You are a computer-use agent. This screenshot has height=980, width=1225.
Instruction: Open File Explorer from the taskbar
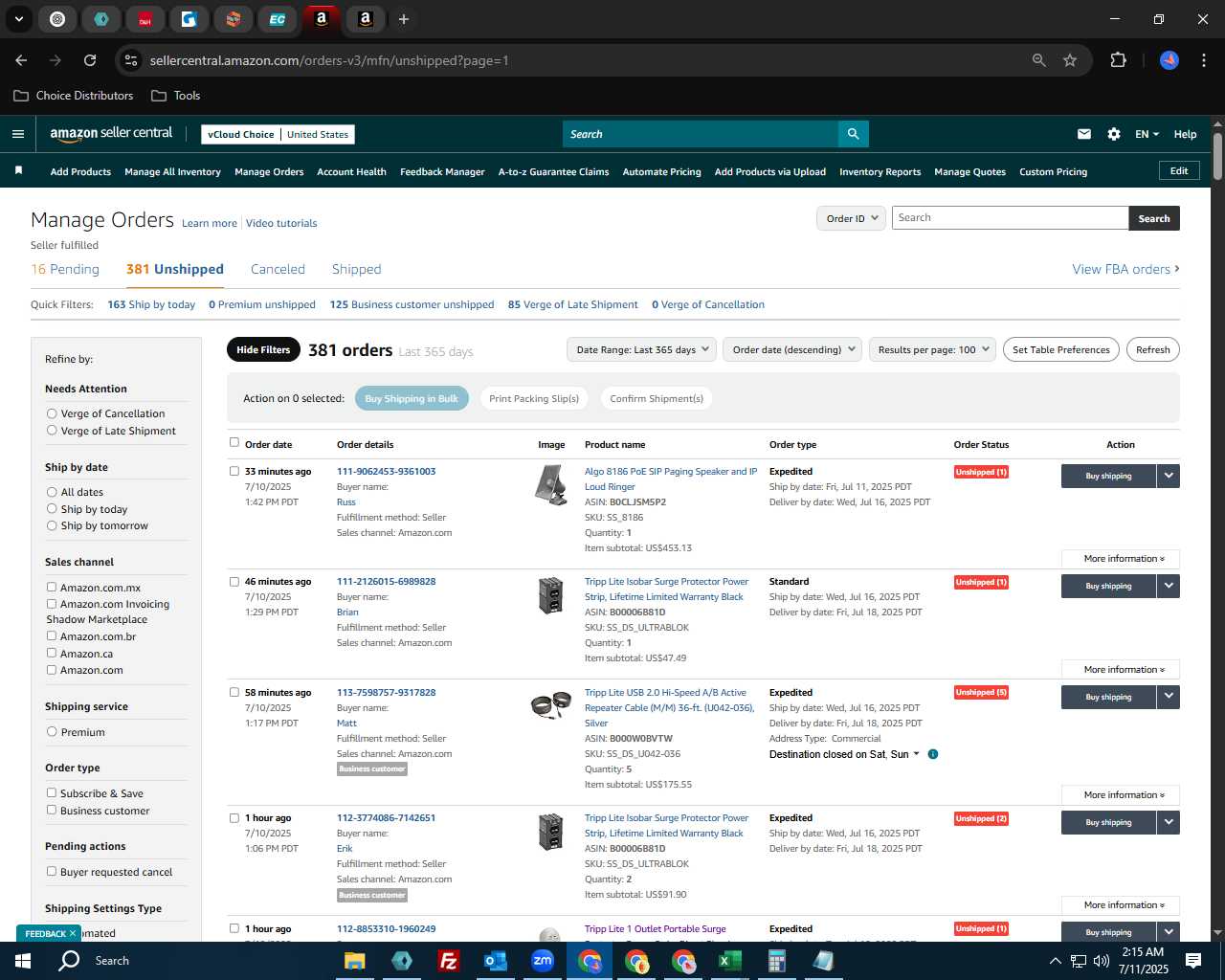[x=355, y=961]
